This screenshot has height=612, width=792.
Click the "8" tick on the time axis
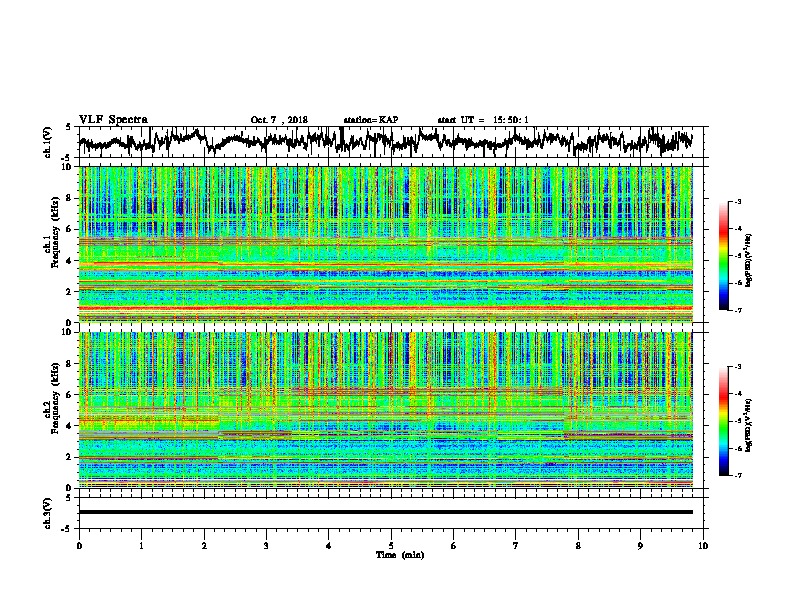coord(578,546)
